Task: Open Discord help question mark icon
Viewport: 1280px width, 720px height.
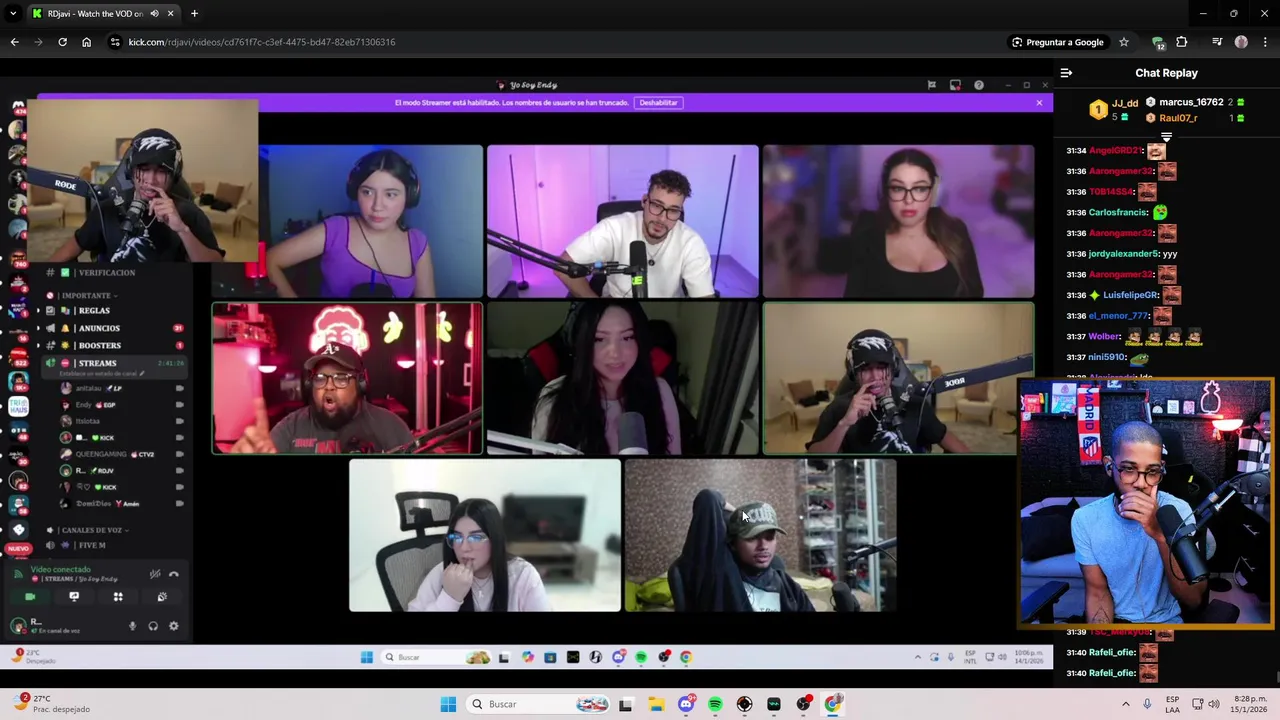Action: 979,85
